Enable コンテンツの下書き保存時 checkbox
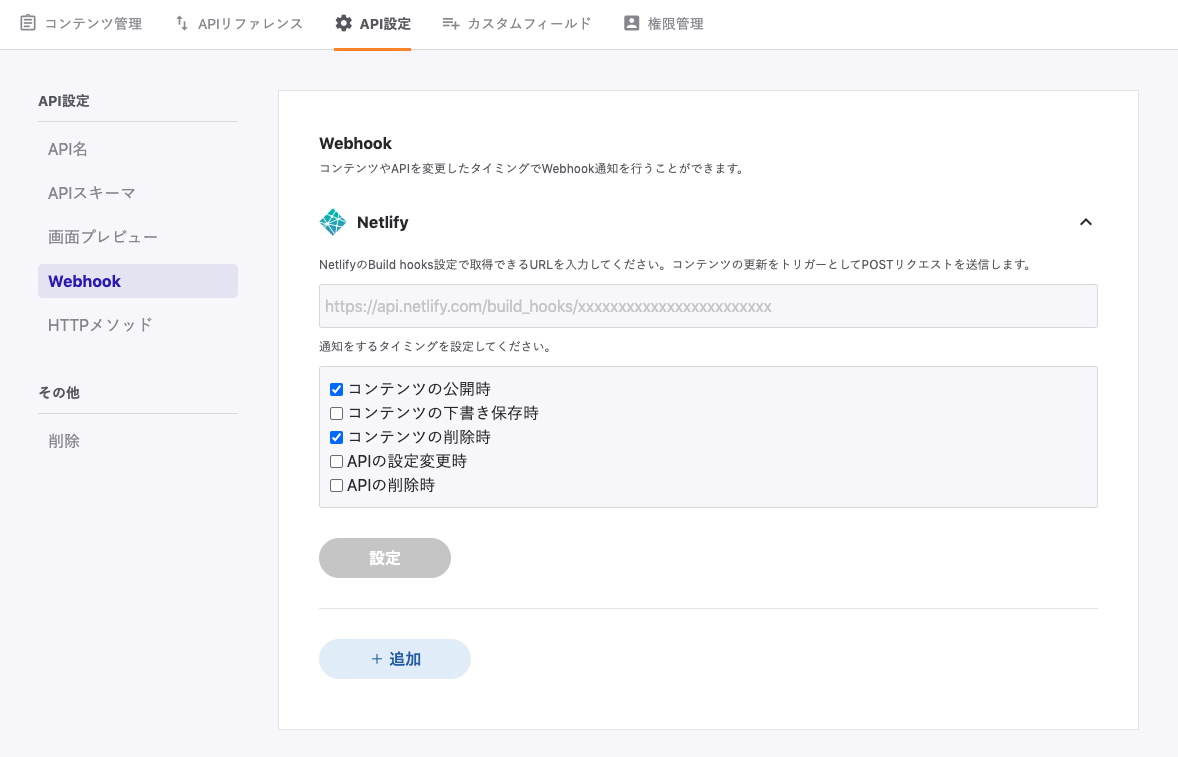The image size is (1178, 757). point(337,413)
